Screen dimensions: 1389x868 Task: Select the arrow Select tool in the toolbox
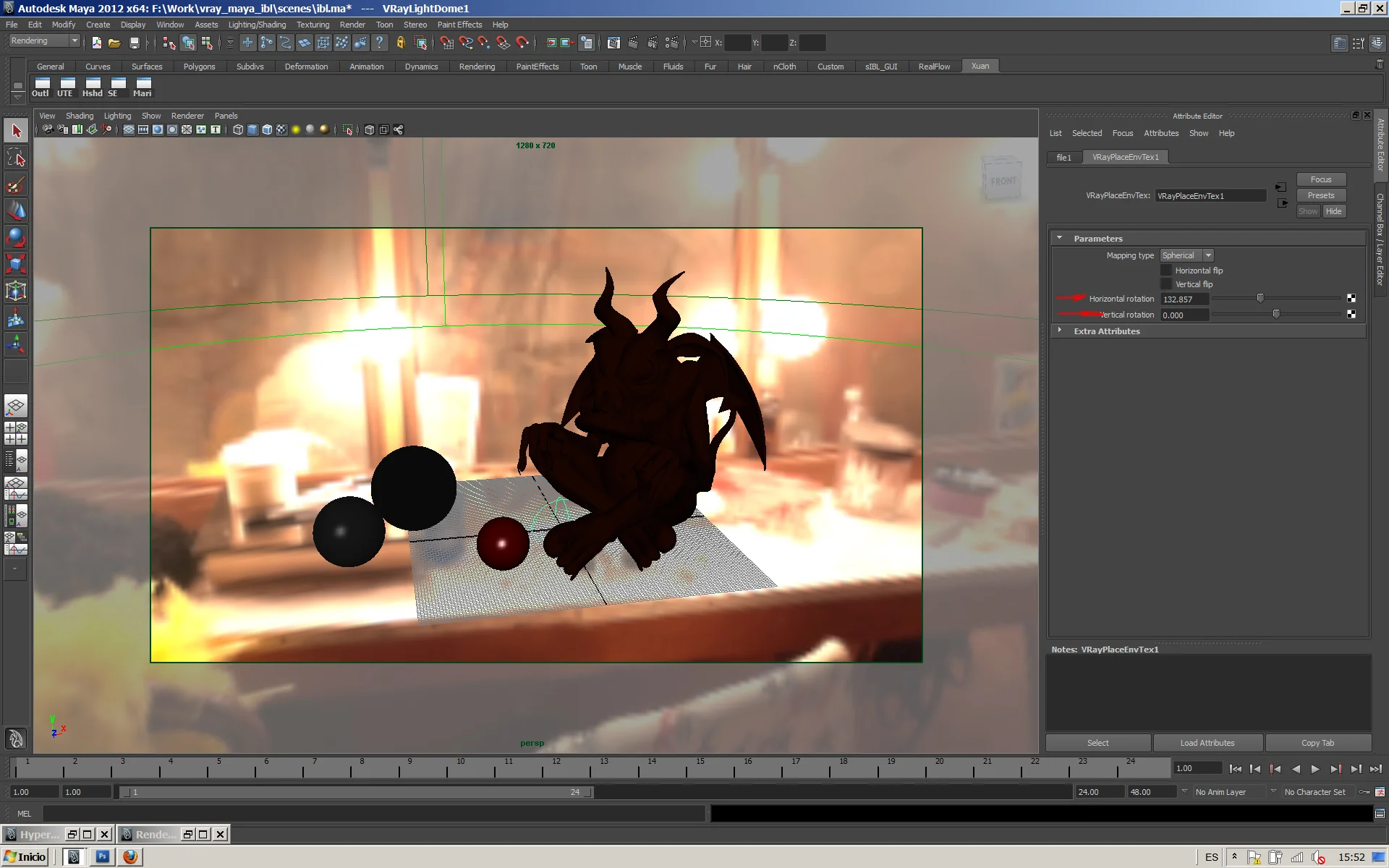point(16,131)
